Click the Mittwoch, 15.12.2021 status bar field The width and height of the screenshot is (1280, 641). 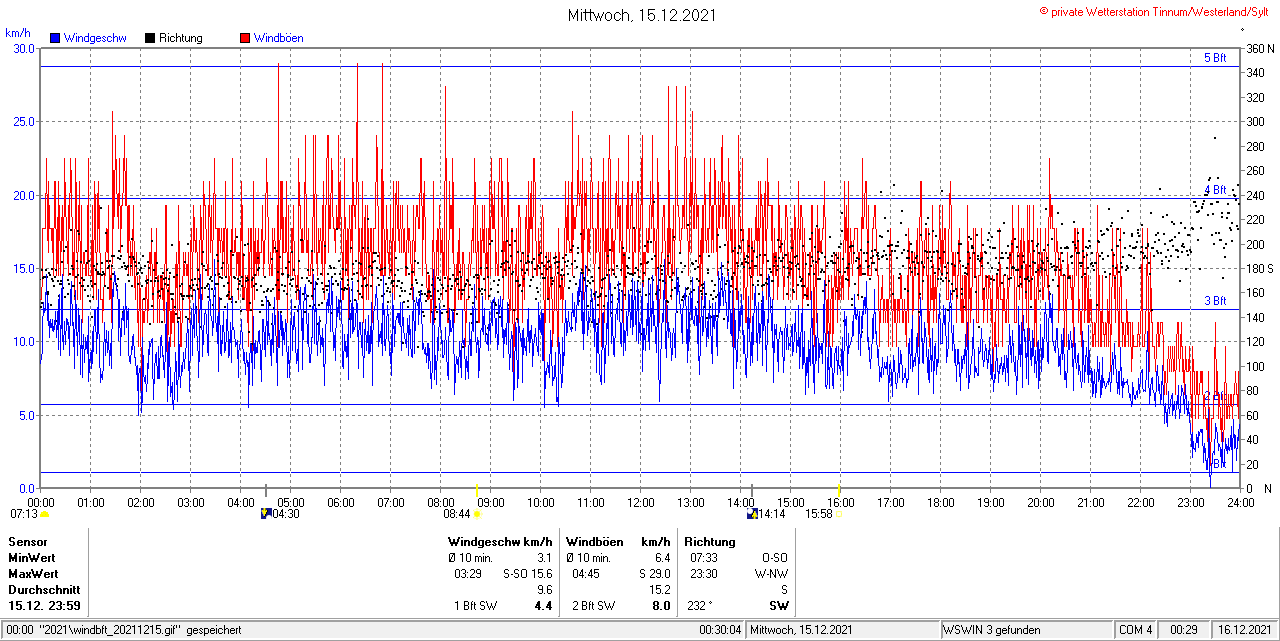pos(843,630)
